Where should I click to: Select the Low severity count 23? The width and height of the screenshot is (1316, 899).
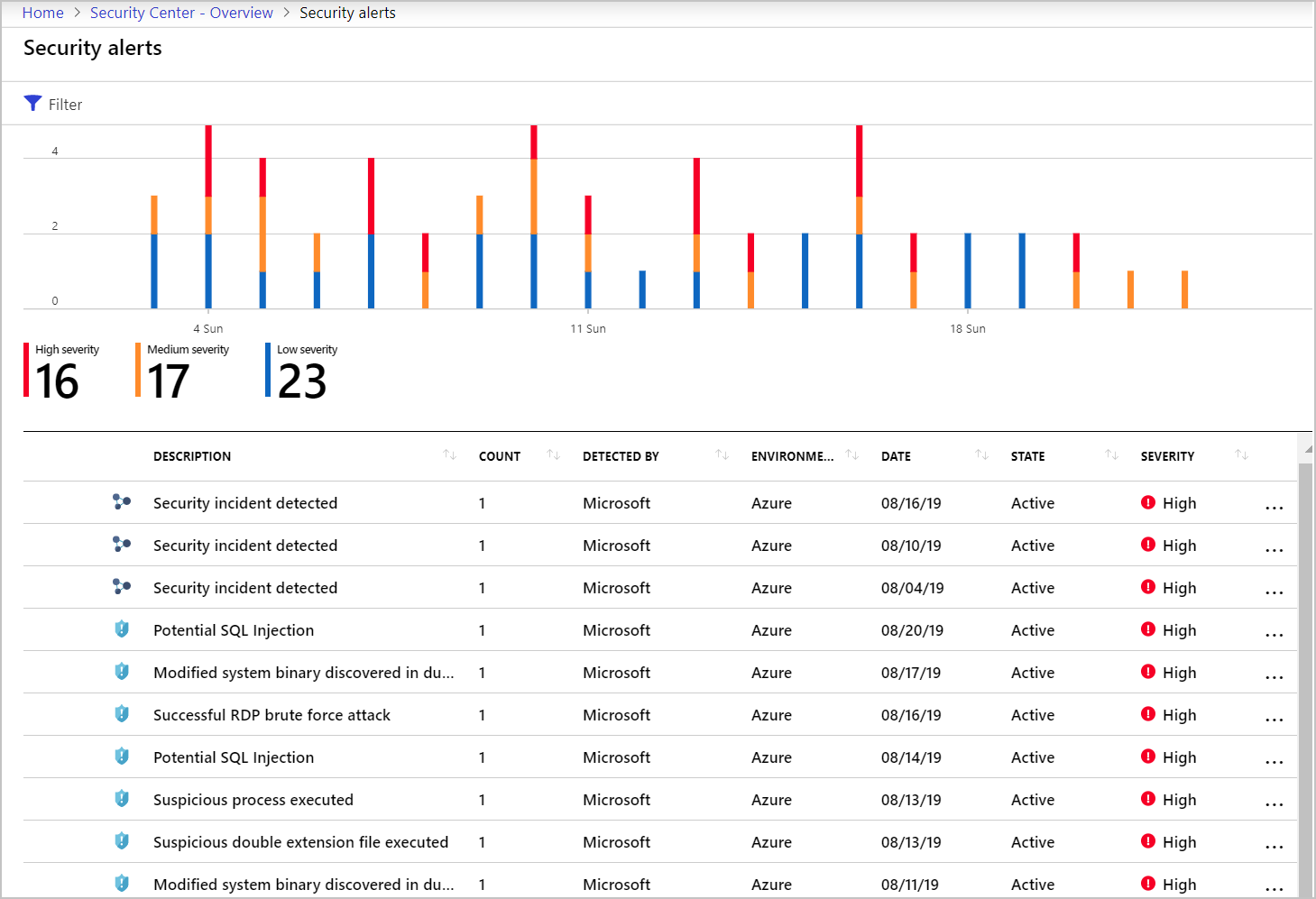click(302, 381)
